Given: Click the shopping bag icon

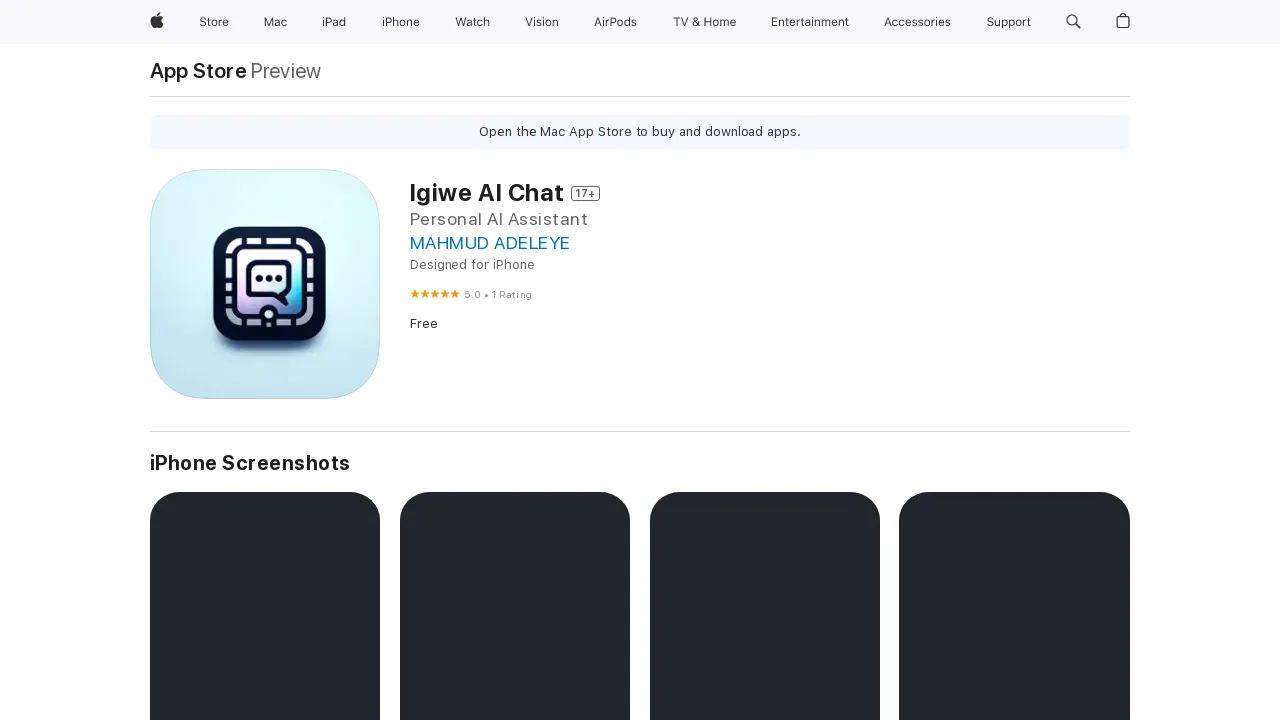Looking at the screenshot, I should [1121, 22].
